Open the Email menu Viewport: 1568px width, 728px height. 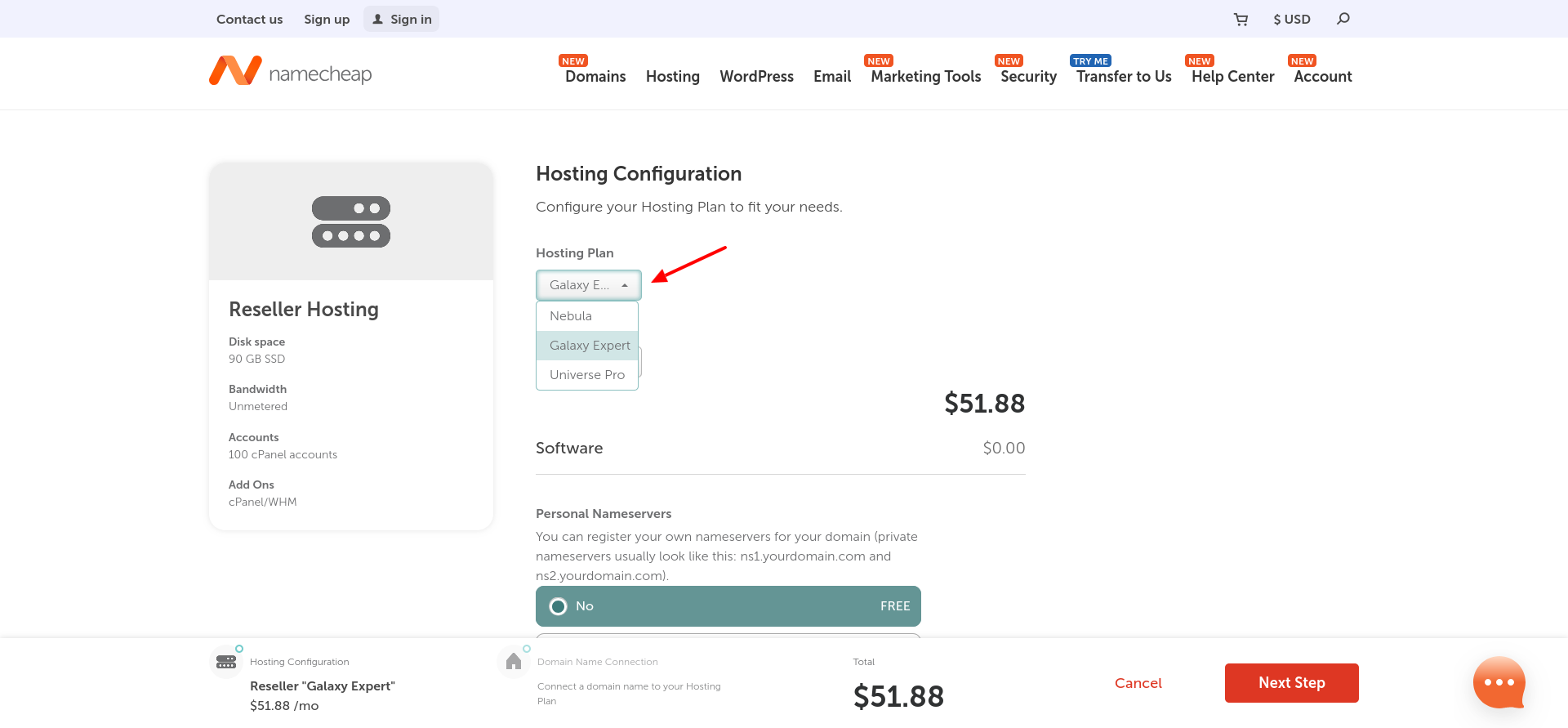832,77
